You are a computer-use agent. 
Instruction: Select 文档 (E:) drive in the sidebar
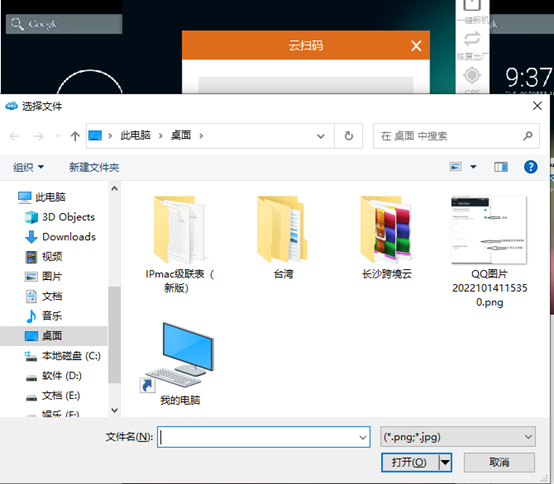click(53, 395)
